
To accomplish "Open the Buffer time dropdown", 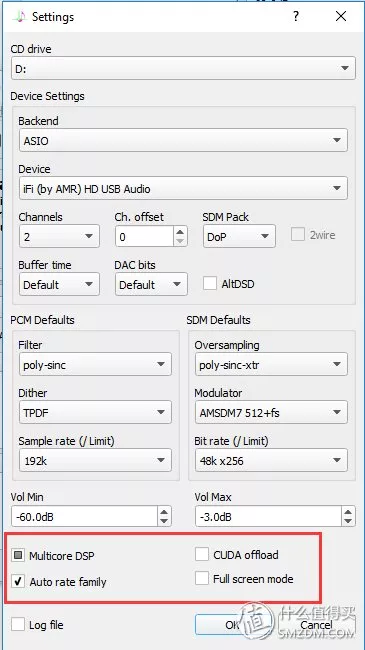I will coord(59,284).
